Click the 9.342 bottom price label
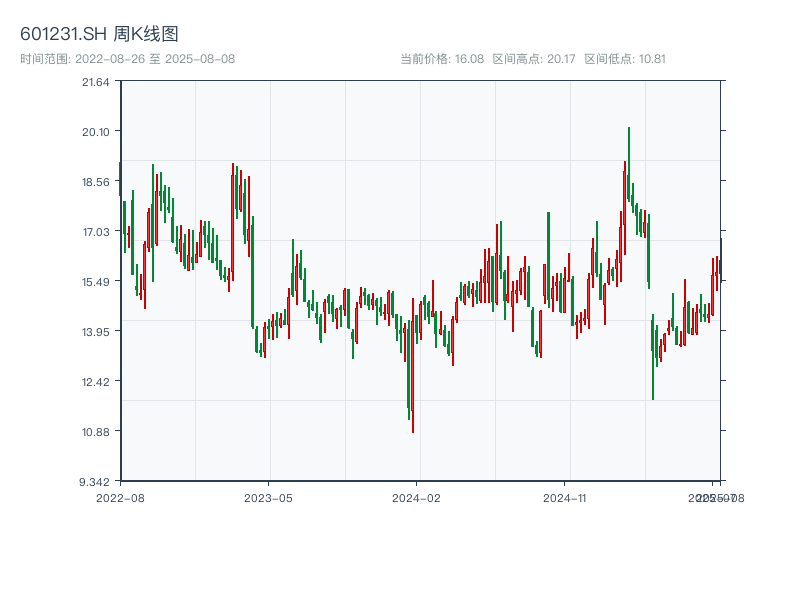 pyautogui.click(x=96, y=482)
